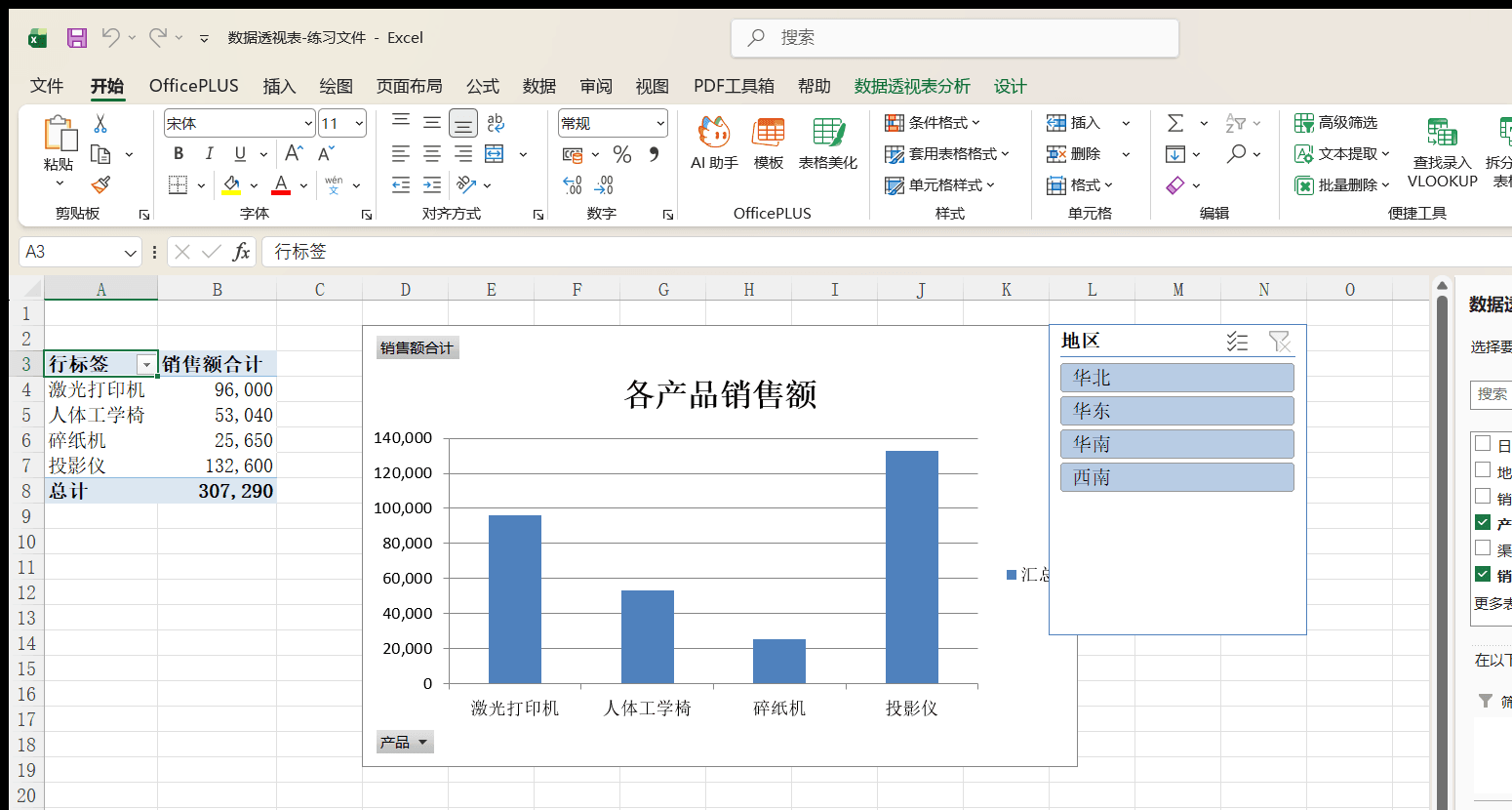The image size is (1512, 810).
Task: Click the eraser Clear icon
Action: point(1175,184)
